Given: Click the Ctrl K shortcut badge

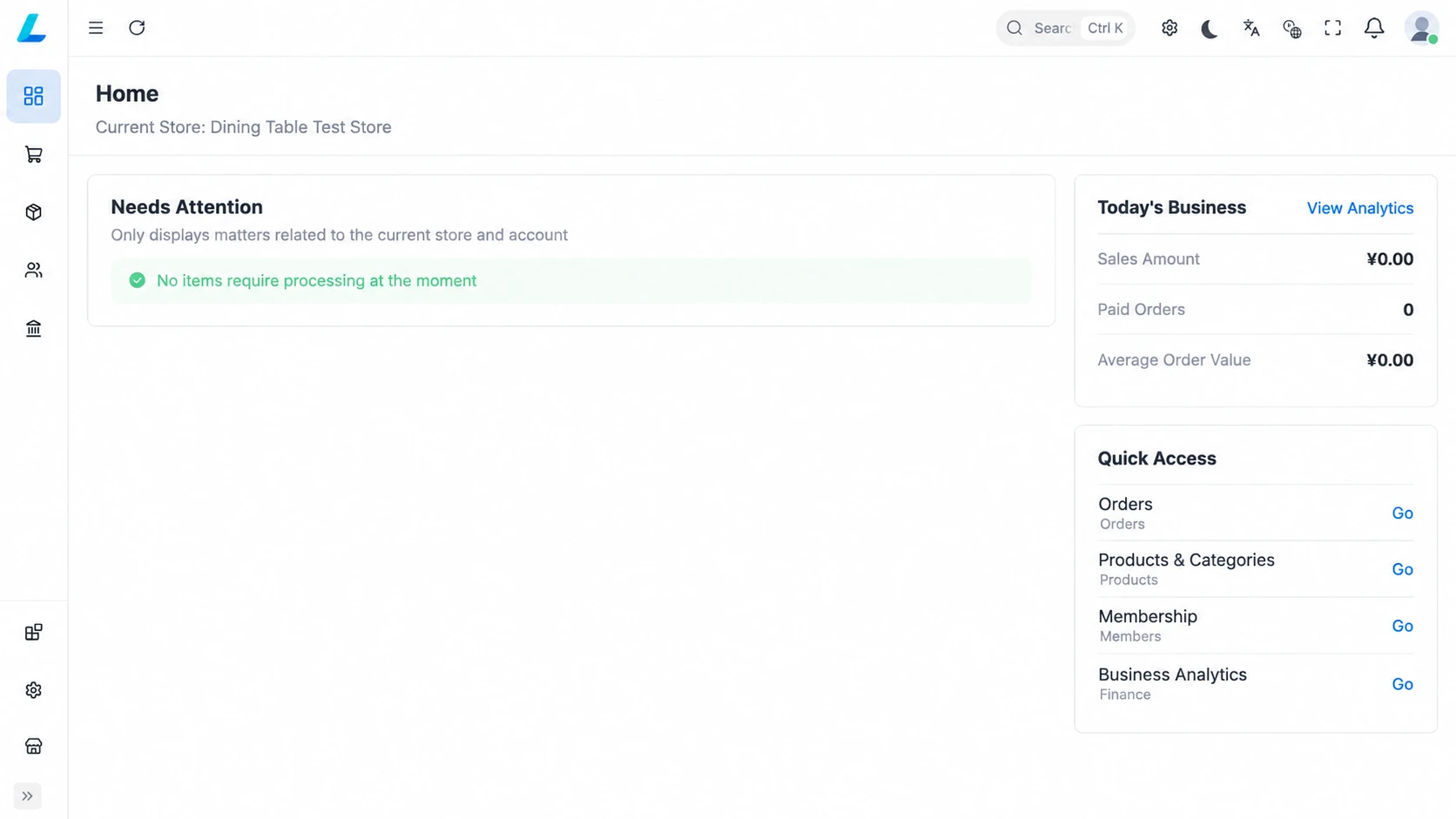Looking at the screenshot, I should (x=1105, y=28).
